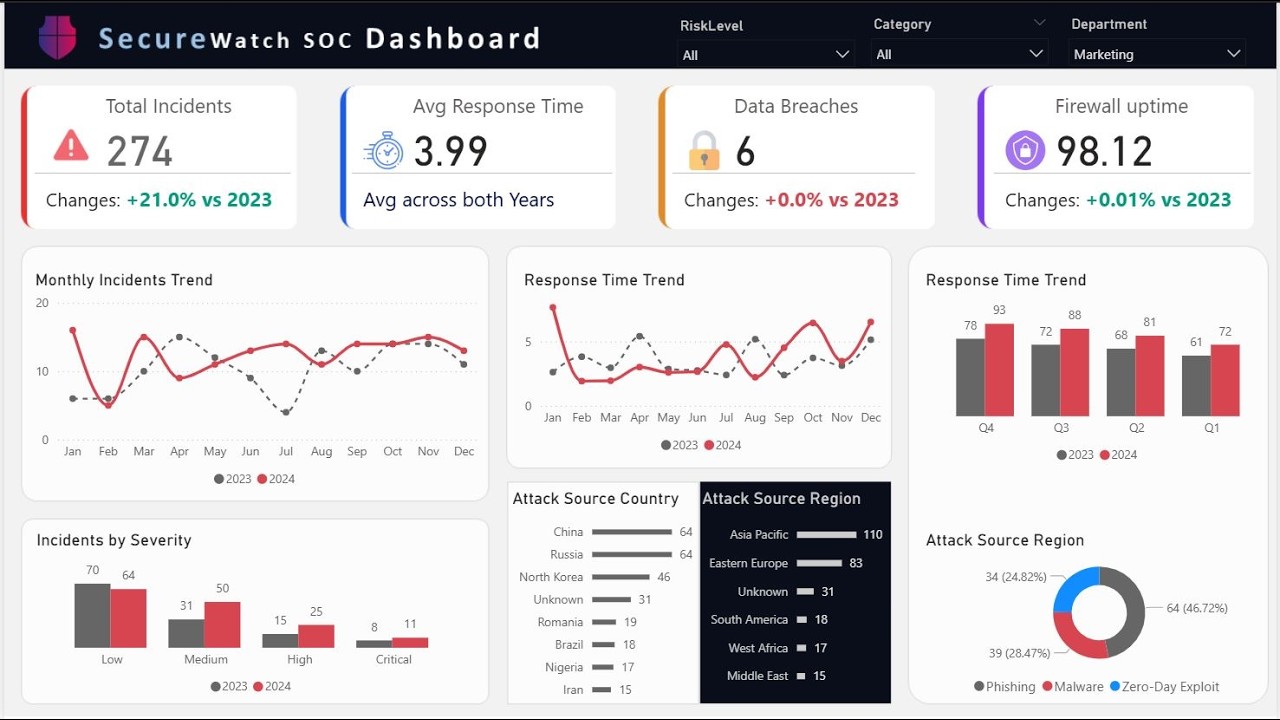Click Zero-Day Exploit legend item
The width and height of the screenshot is (1280, 720).
(x=1164, y=687)
